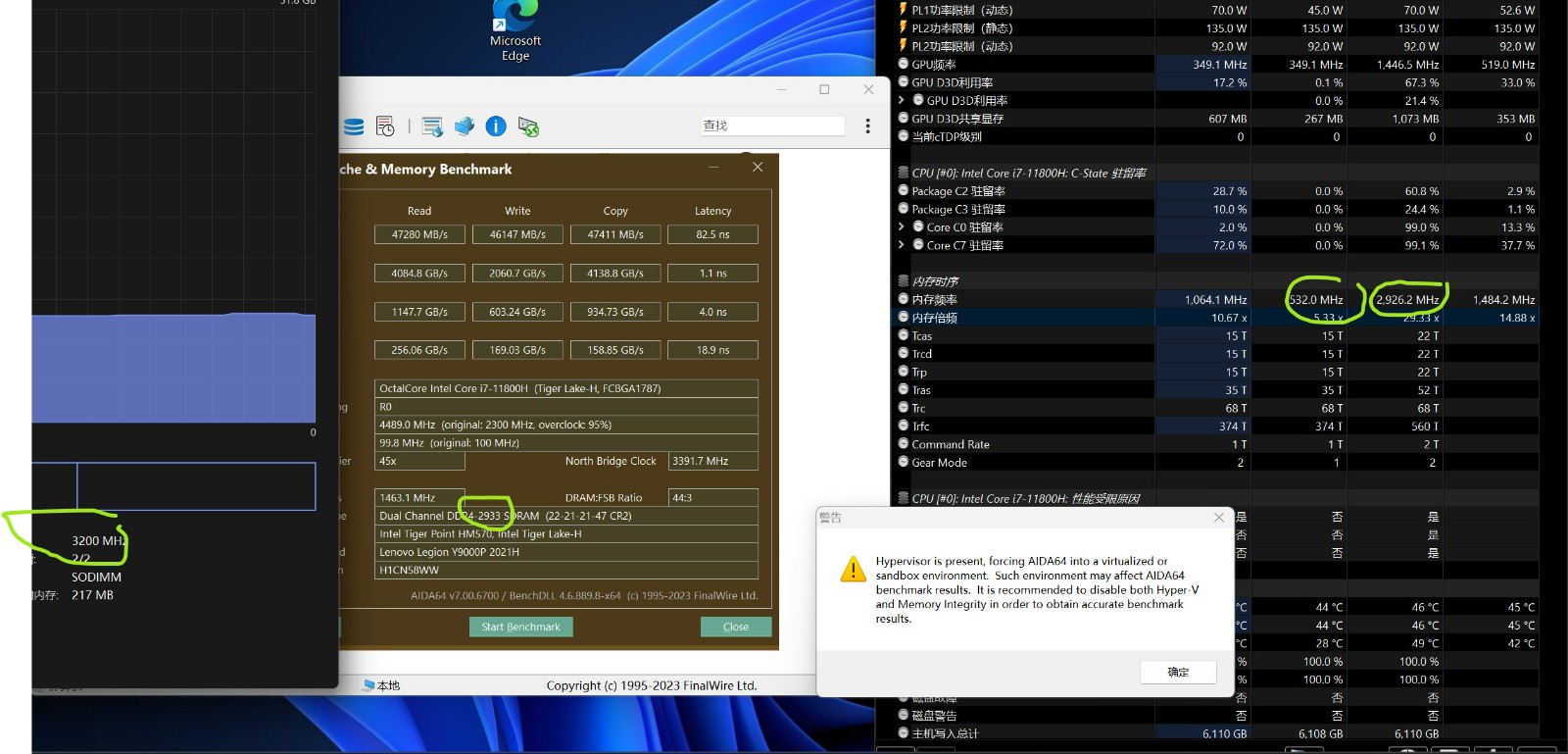
Task: Click the network computers globe toolbar icon
Action: click(465, 126)
